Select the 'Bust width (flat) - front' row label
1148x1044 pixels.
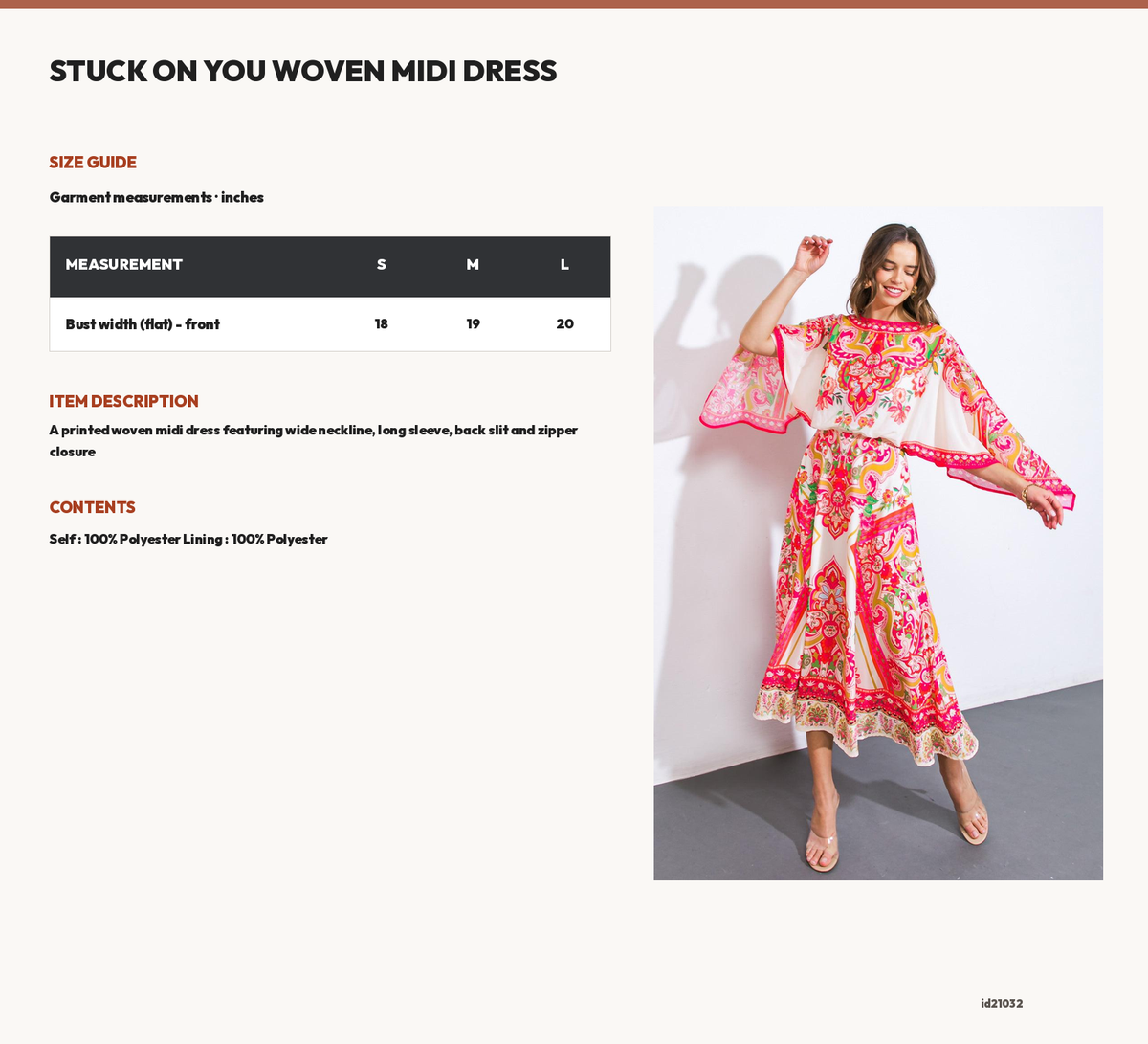tap(143, 324)
